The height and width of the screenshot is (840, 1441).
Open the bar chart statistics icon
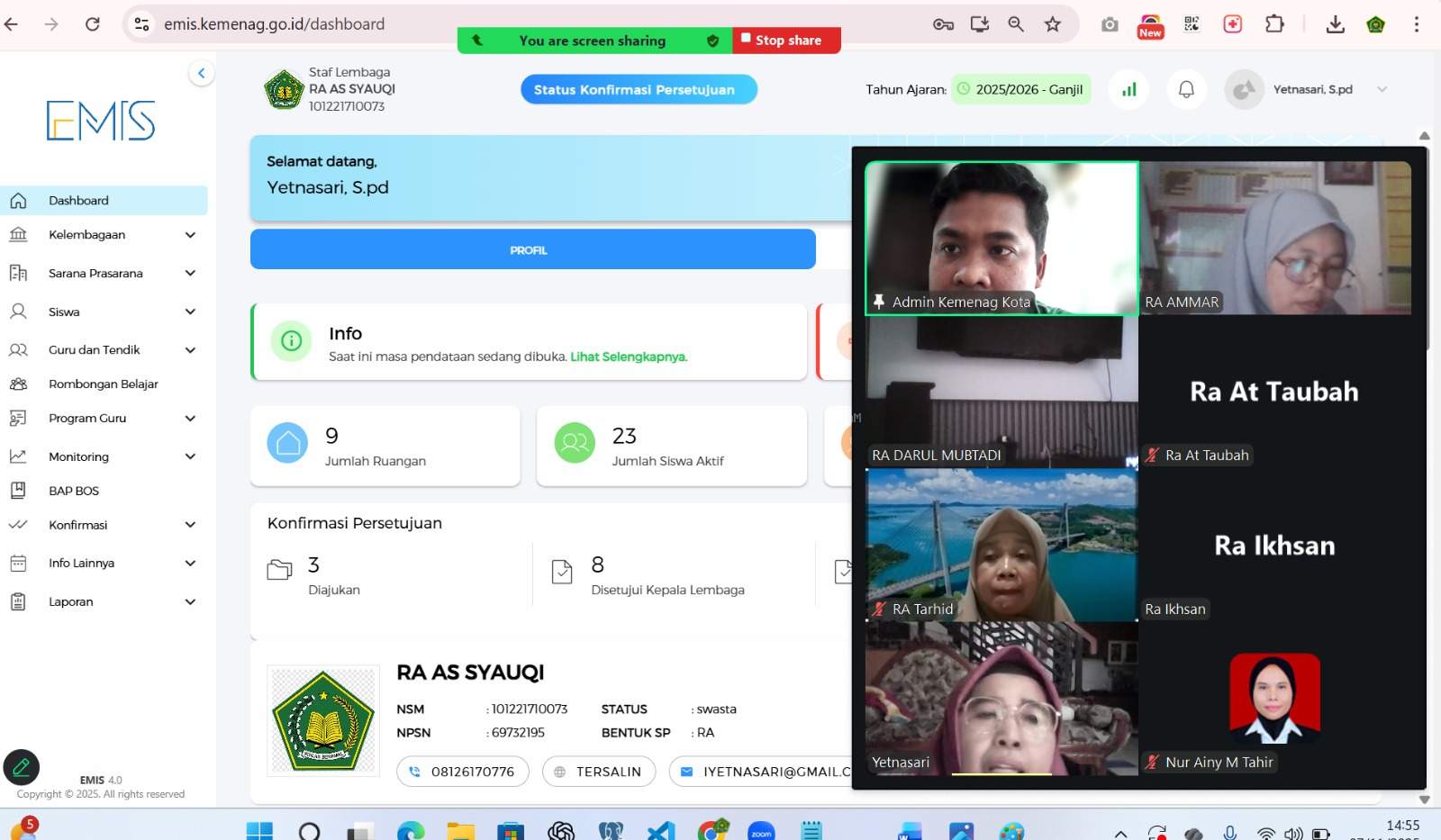point(1128,89)
